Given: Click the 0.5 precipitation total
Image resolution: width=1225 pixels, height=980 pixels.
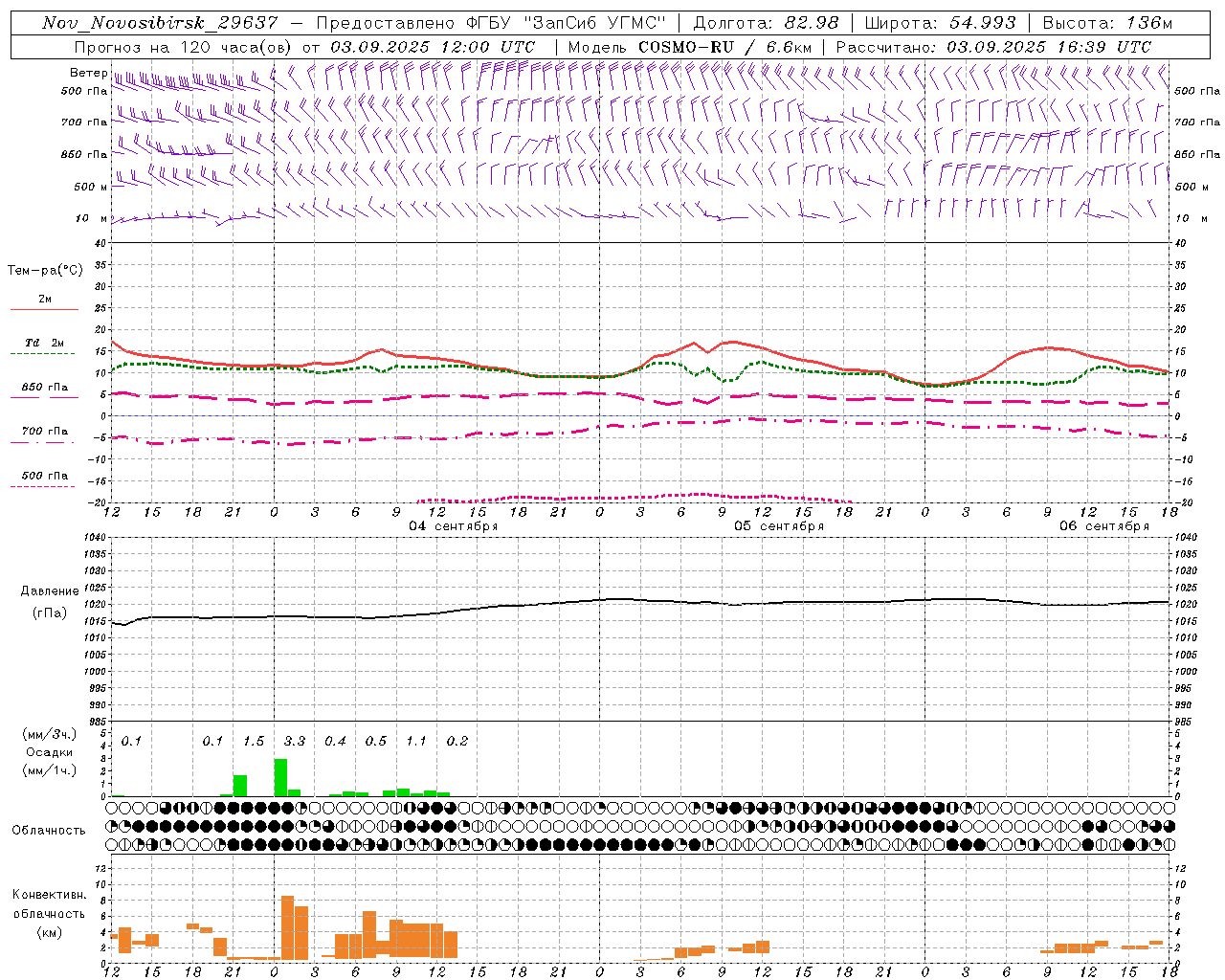Looking at the screenshot, I should pos(376,741).
